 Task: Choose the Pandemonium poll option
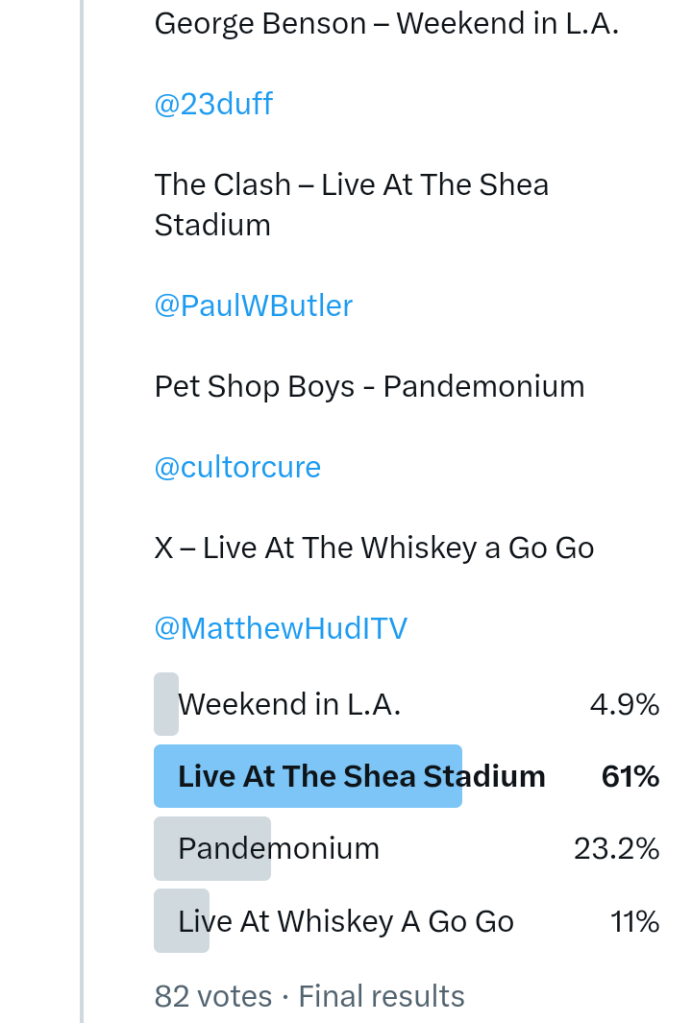pos(278,849)
